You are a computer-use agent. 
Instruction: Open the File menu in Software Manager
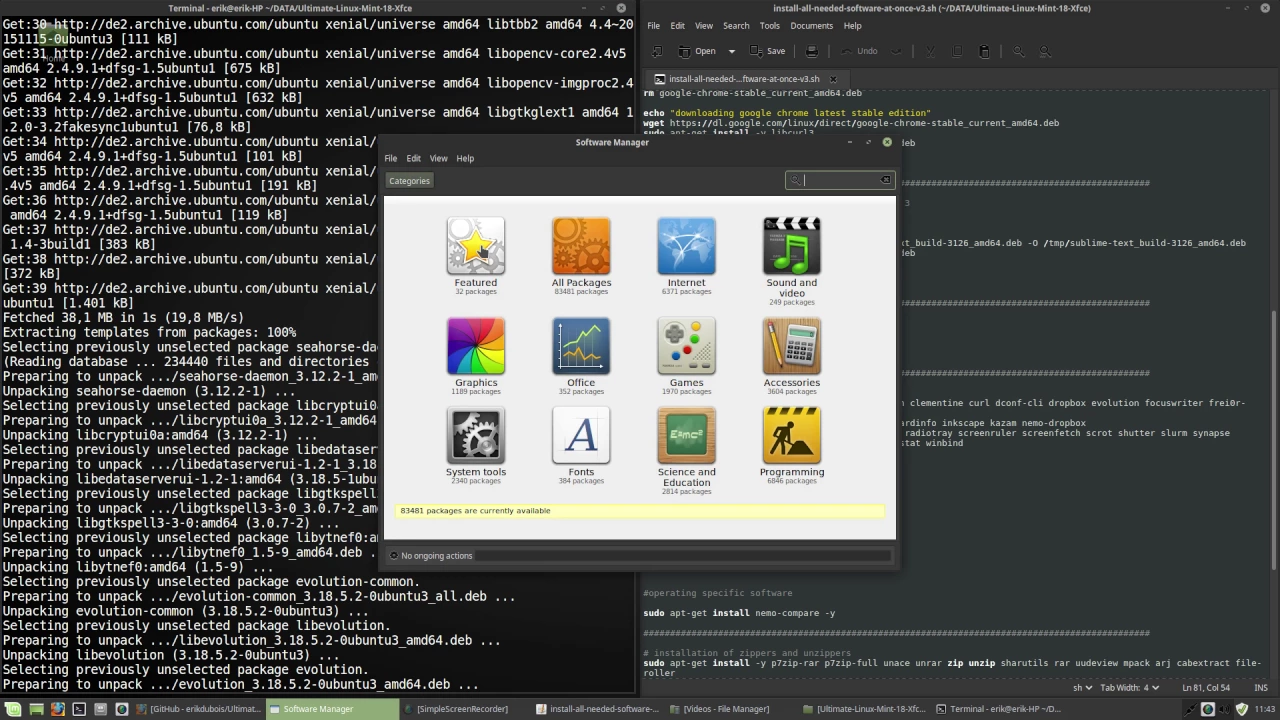pos(391,158)
